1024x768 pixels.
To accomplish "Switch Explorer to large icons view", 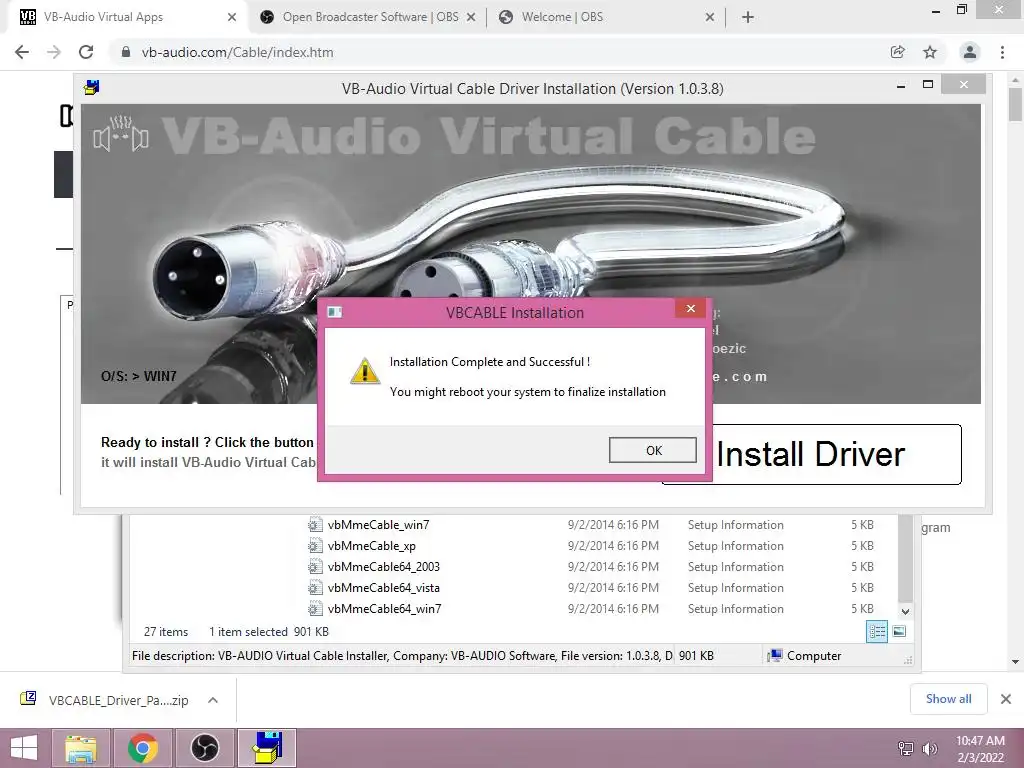I will (x=899, y=632).
